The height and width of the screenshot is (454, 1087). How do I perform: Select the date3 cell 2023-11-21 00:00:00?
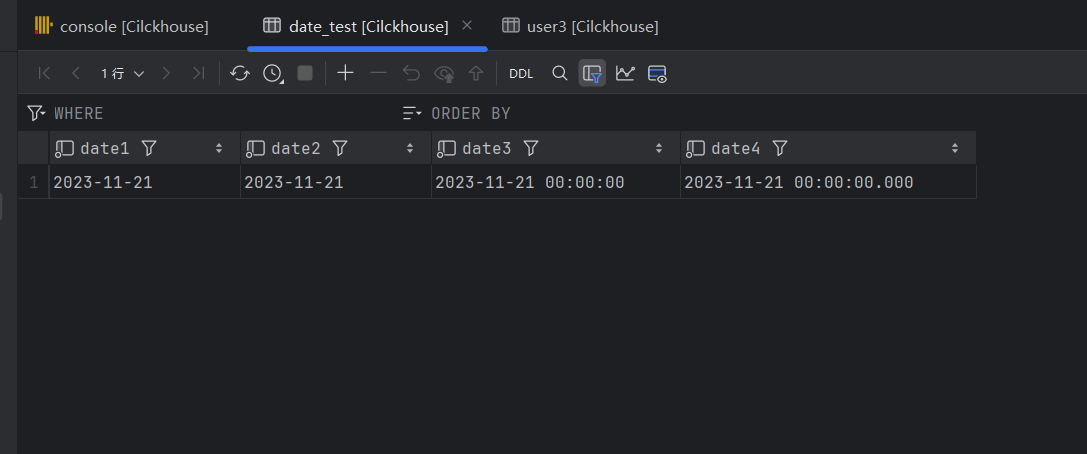pyautogui.click(x=530, y=182)
